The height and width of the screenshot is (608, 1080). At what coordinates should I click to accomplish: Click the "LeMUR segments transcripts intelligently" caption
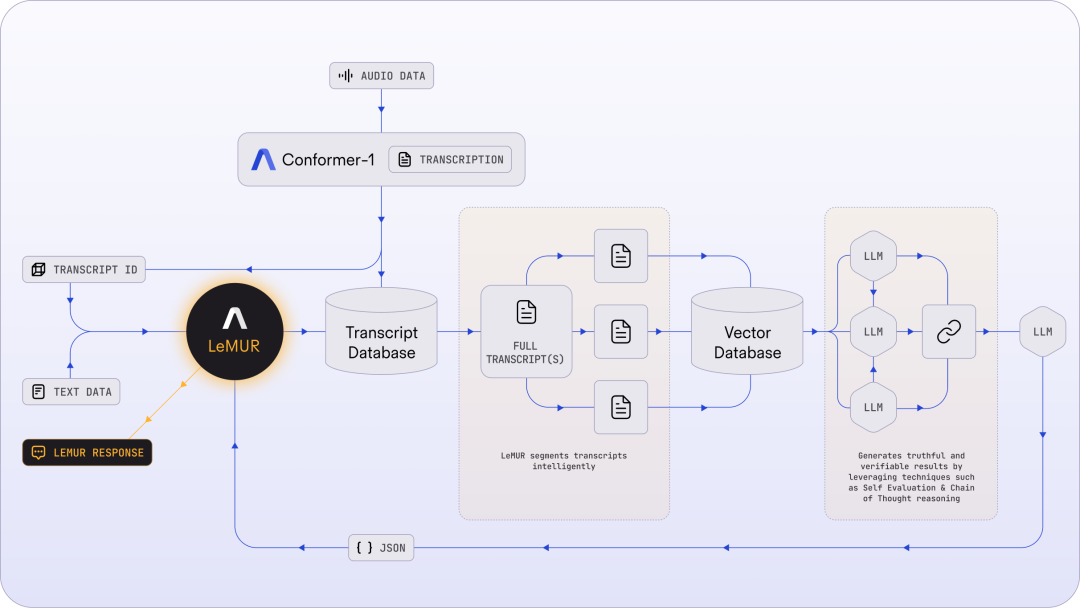tap(564, 461)
